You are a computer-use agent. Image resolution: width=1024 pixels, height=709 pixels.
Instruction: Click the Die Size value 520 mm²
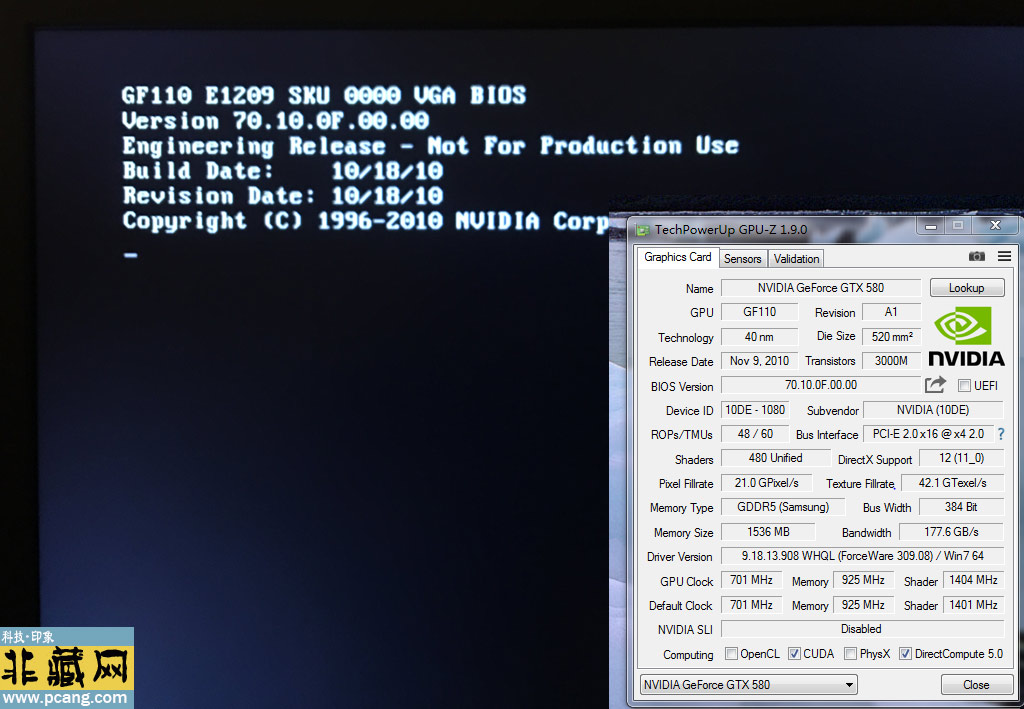click(x=891, y=337)
